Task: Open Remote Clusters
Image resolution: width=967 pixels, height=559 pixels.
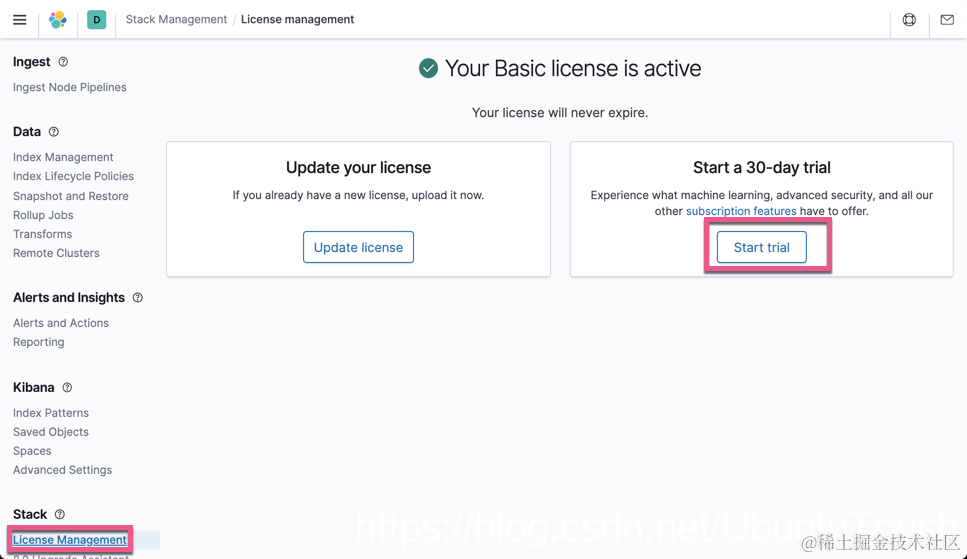Action: tap(56, 254)
